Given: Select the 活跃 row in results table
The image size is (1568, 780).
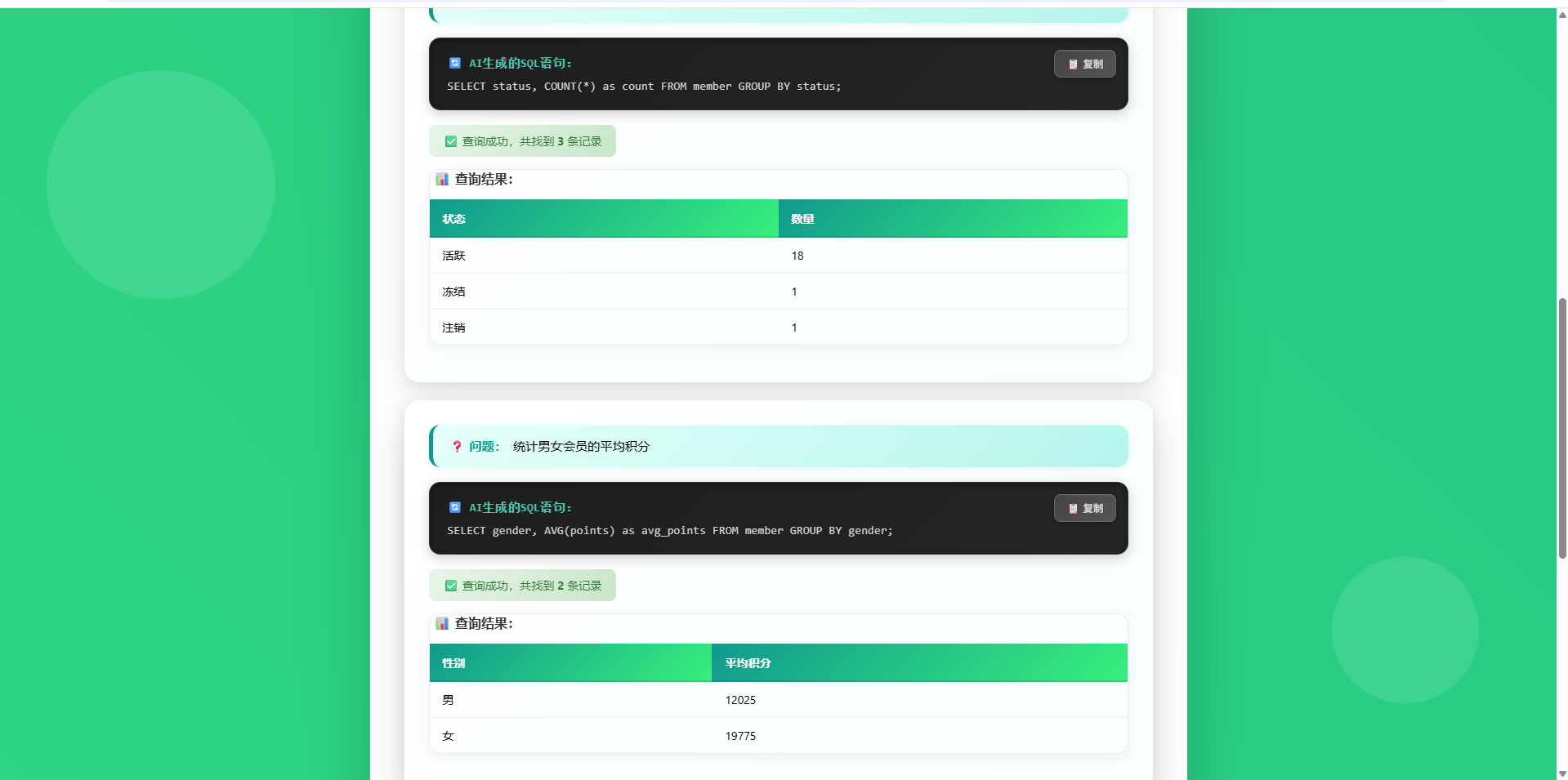Looking at the screenshot, I should click(x=779, y=256).
